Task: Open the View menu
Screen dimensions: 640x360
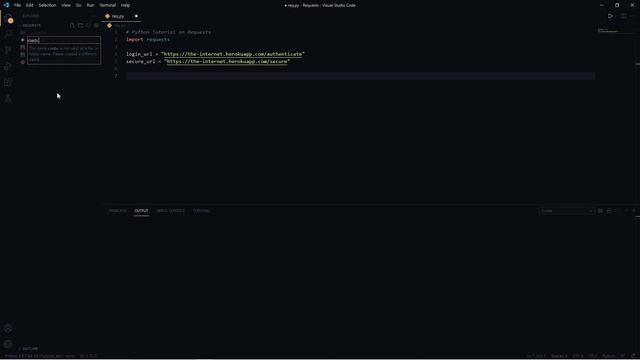Action: point(66,5)
